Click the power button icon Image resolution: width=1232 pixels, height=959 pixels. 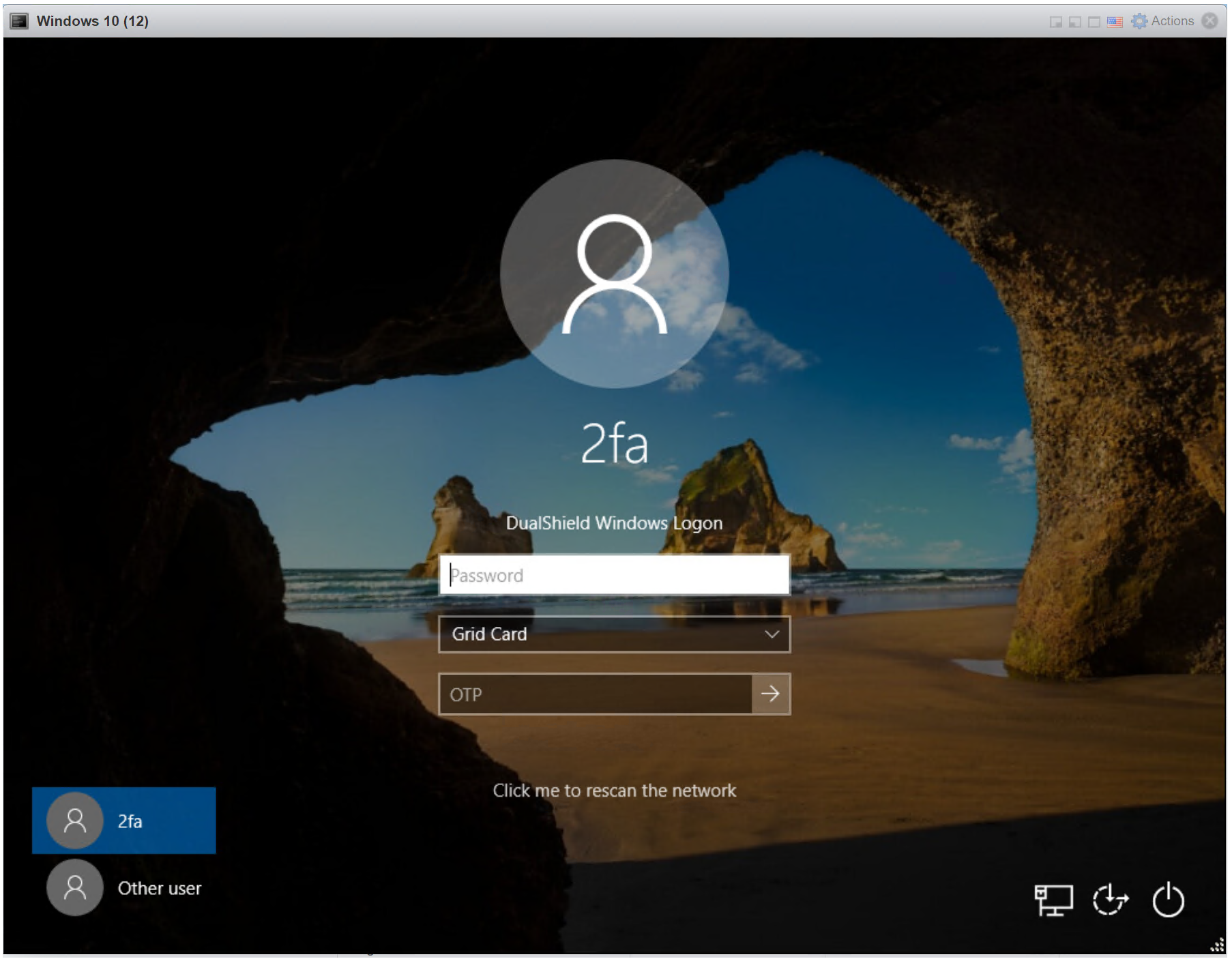(x=1167, y=900)
